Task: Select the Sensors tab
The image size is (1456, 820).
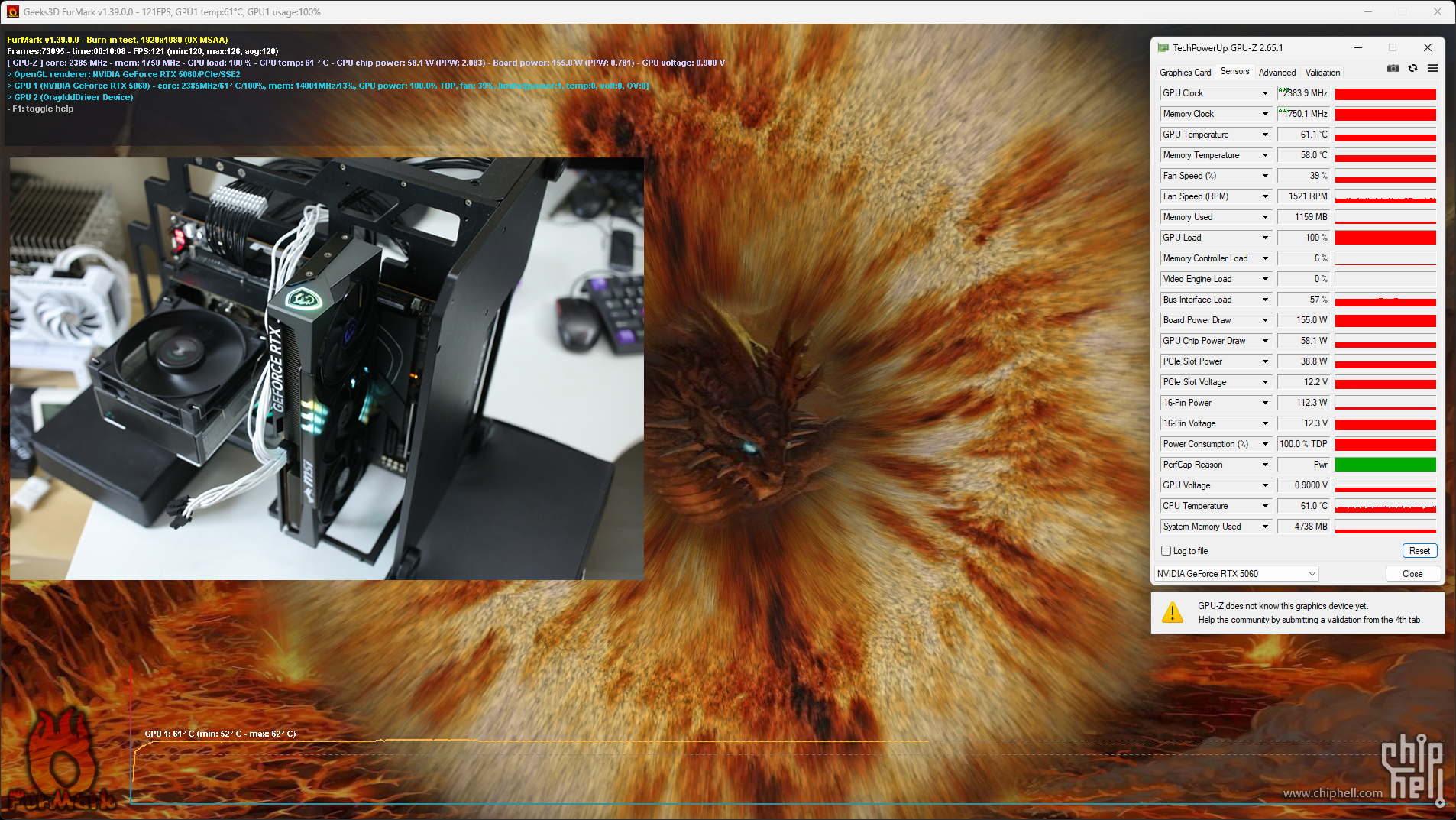Action: coord(1234,71)
